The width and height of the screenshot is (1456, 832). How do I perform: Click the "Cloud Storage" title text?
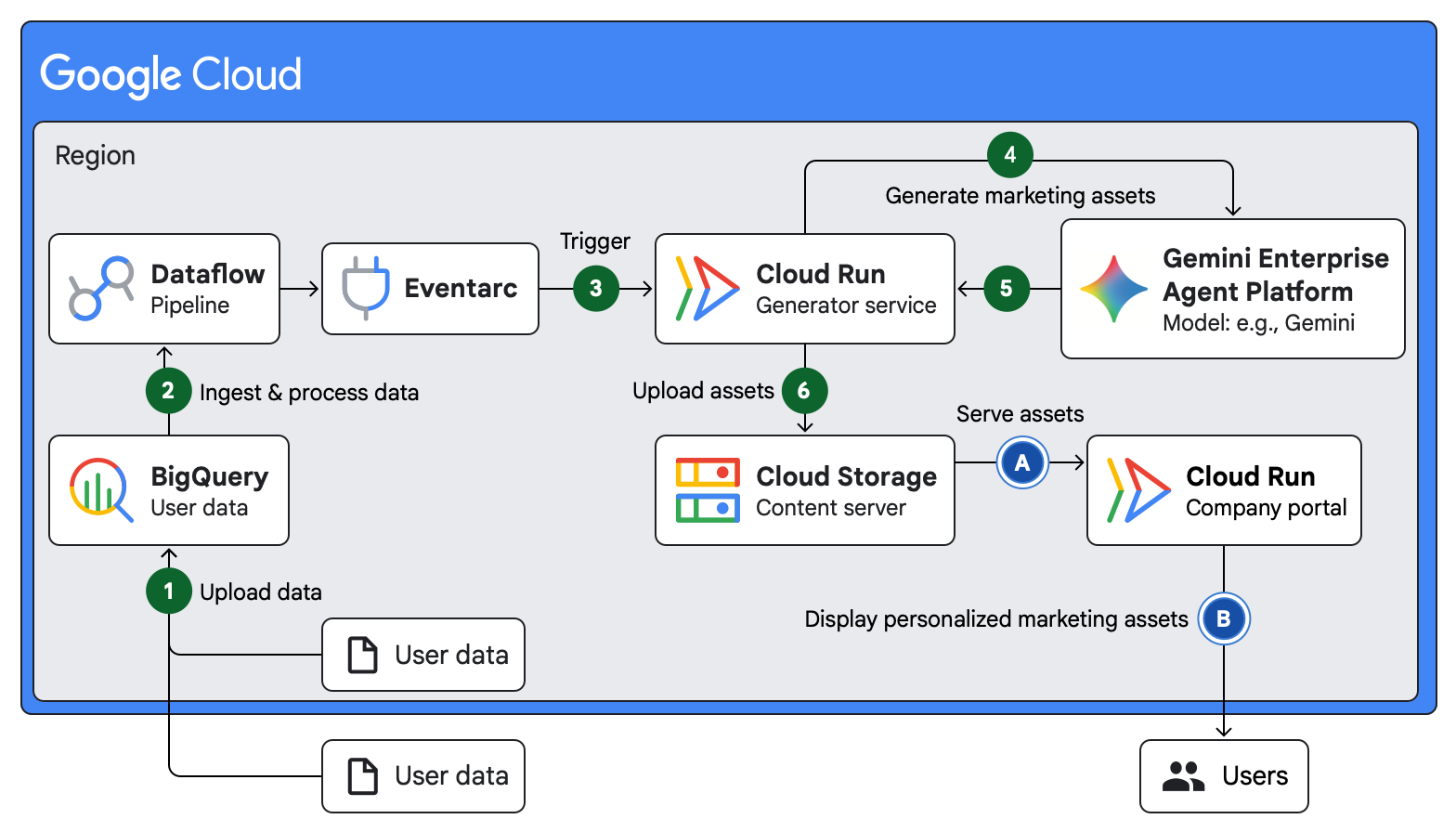click(846, 476)
